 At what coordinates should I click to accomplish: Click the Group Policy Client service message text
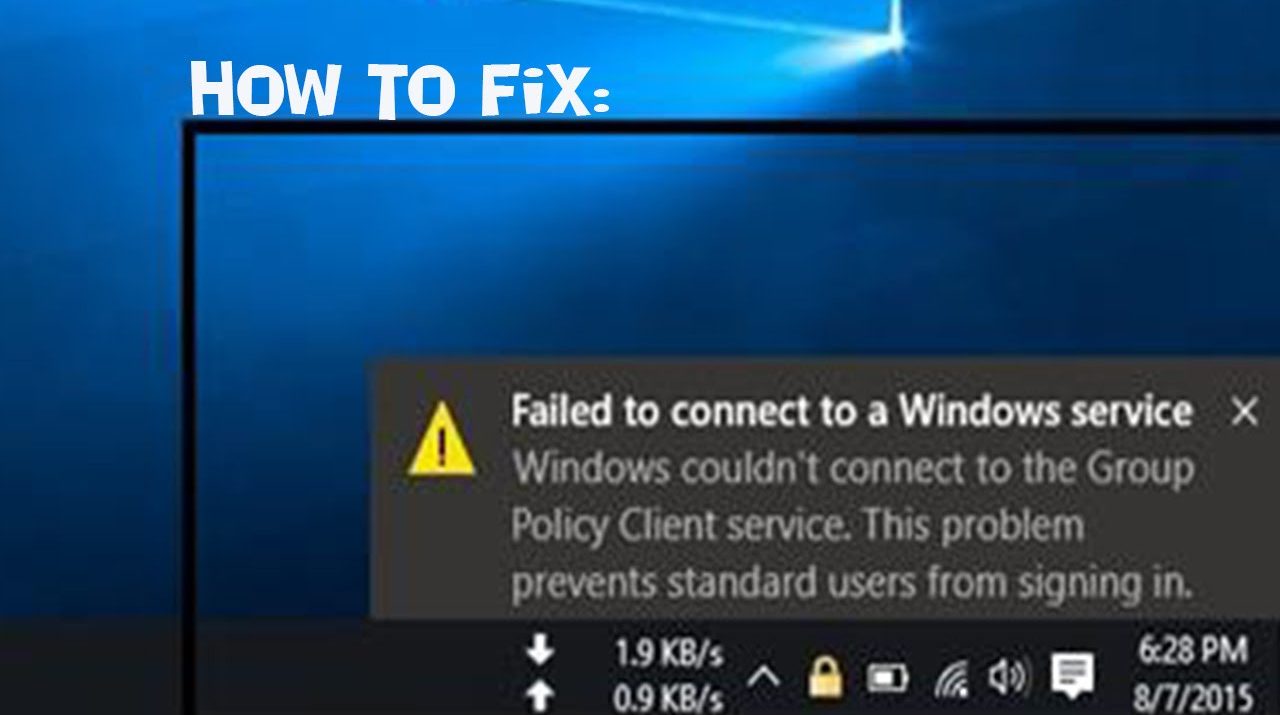click(x=852, y=526)
